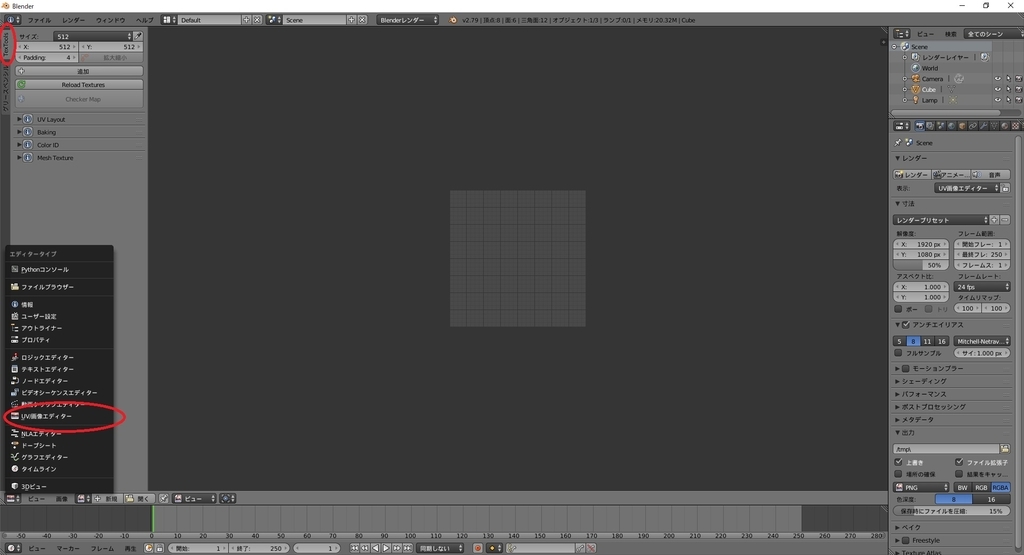Enable the 場所の確保 checkbox
Screen dimensions: 1024x555
(x=899, y=474)
